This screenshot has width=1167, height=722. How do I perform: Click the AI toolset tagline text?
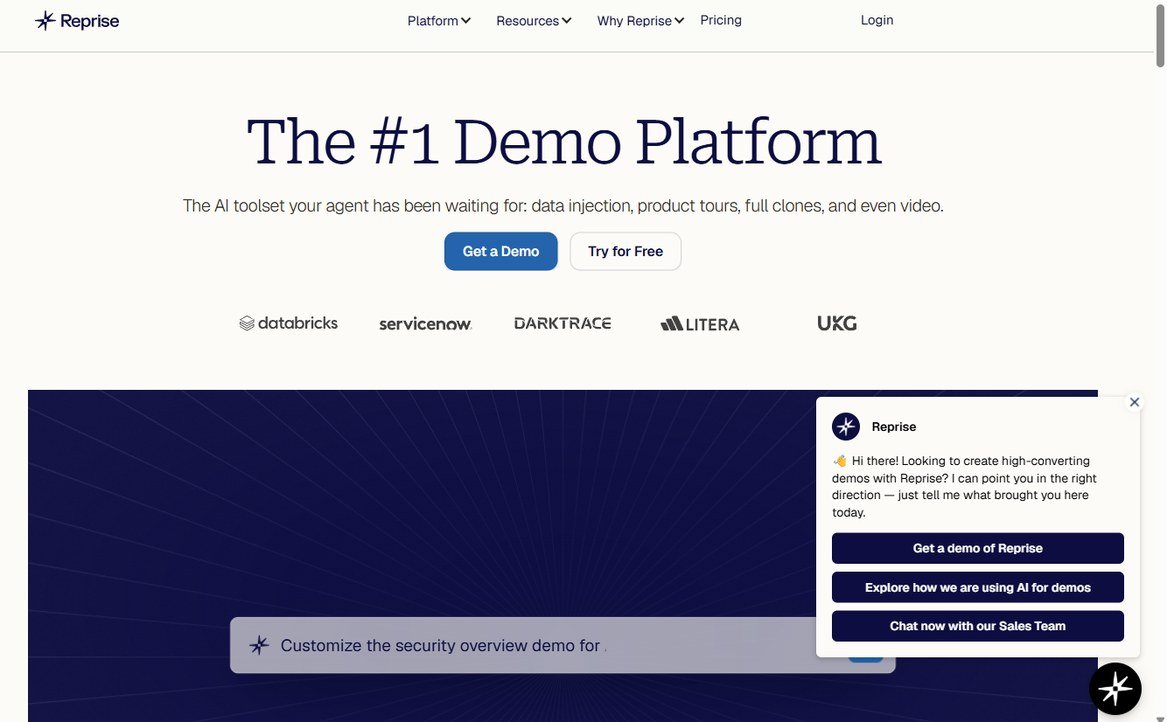point(563,205)
